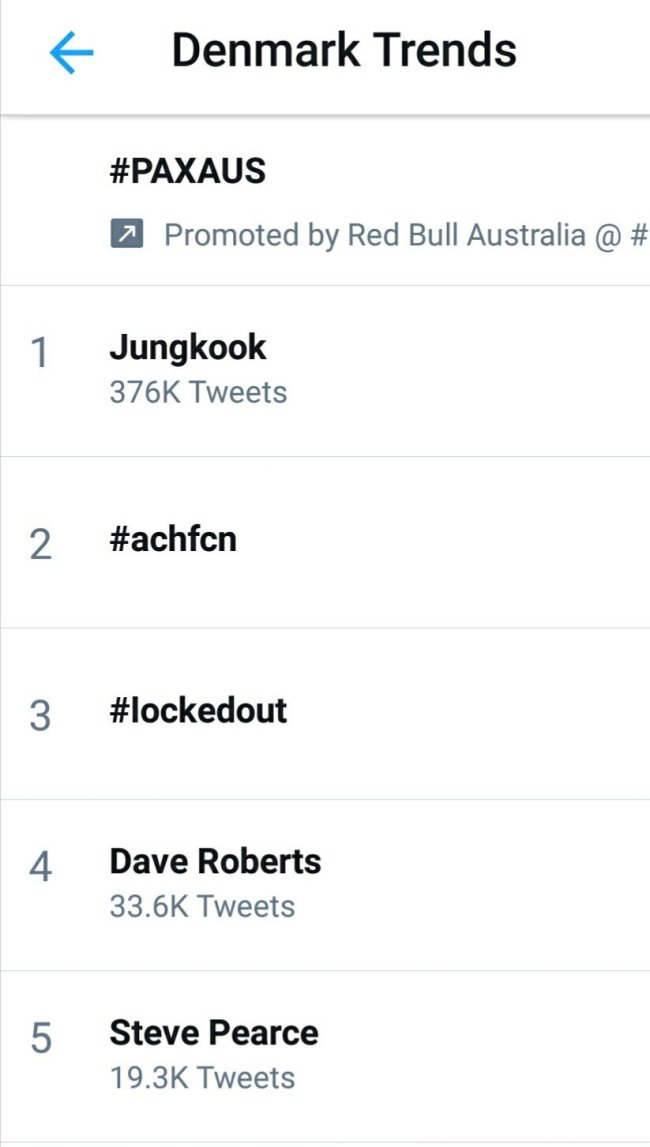This screenshot has width=650, height=1147.
Task: Tap the 33.6K Tweets label
Action: click(x=203, y=906)
